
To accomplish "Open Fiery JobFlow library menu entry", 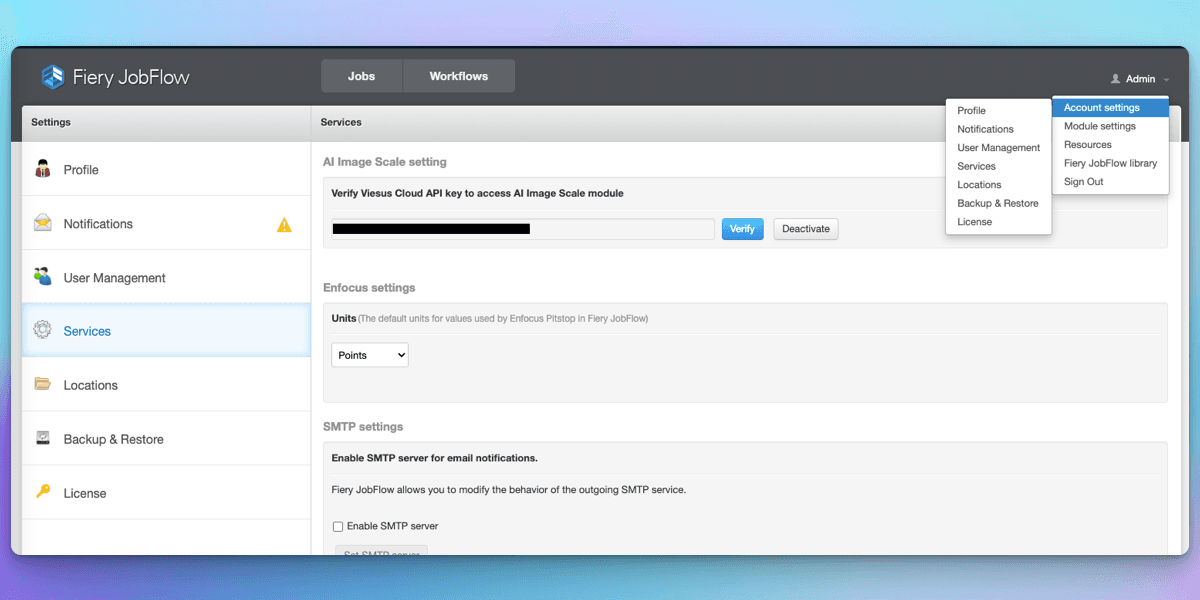I will pyautogui.click(x=1110, y=163).
